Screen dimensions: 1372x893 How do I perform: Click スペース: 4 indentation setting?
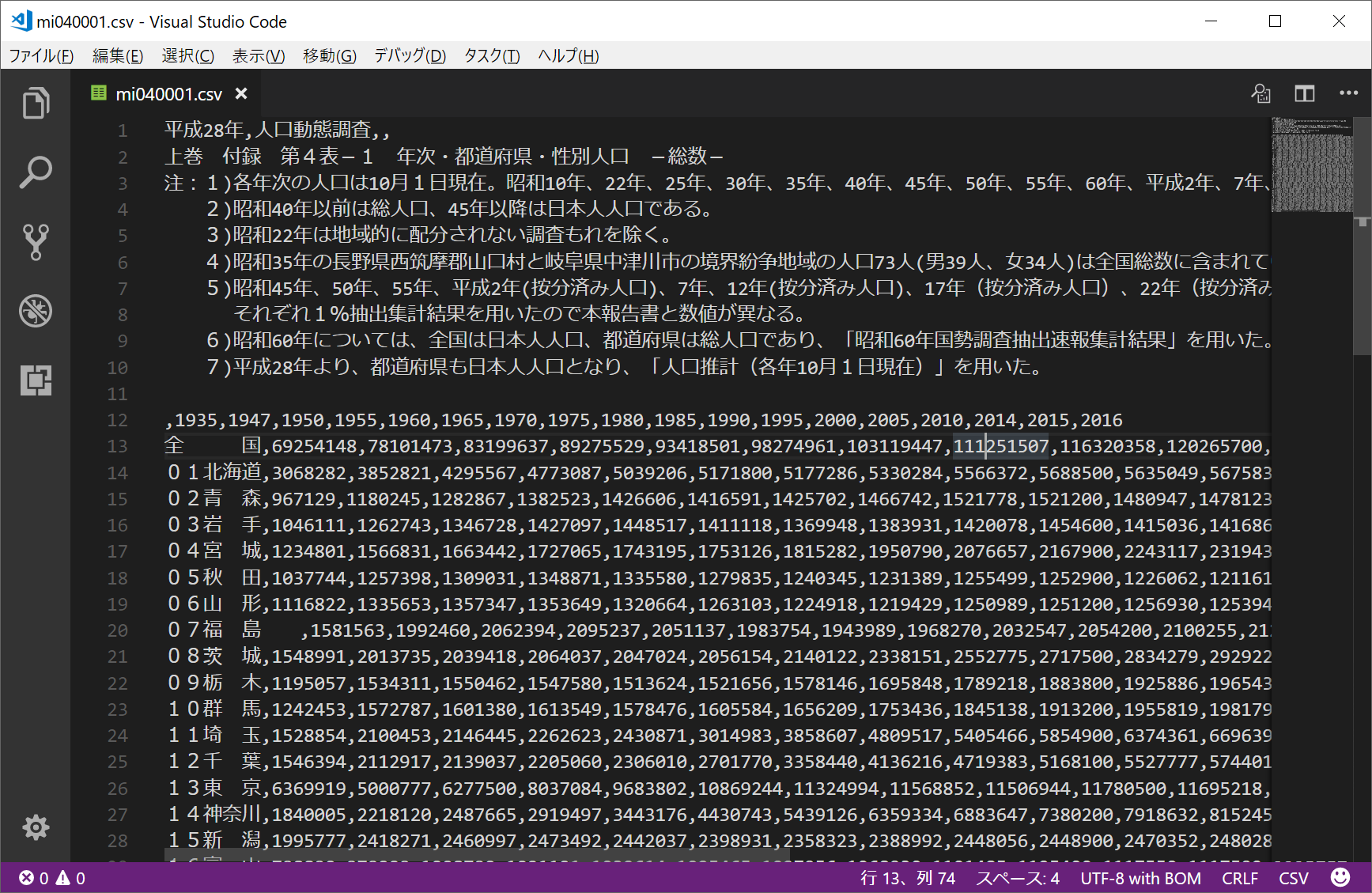point(1018,878)
